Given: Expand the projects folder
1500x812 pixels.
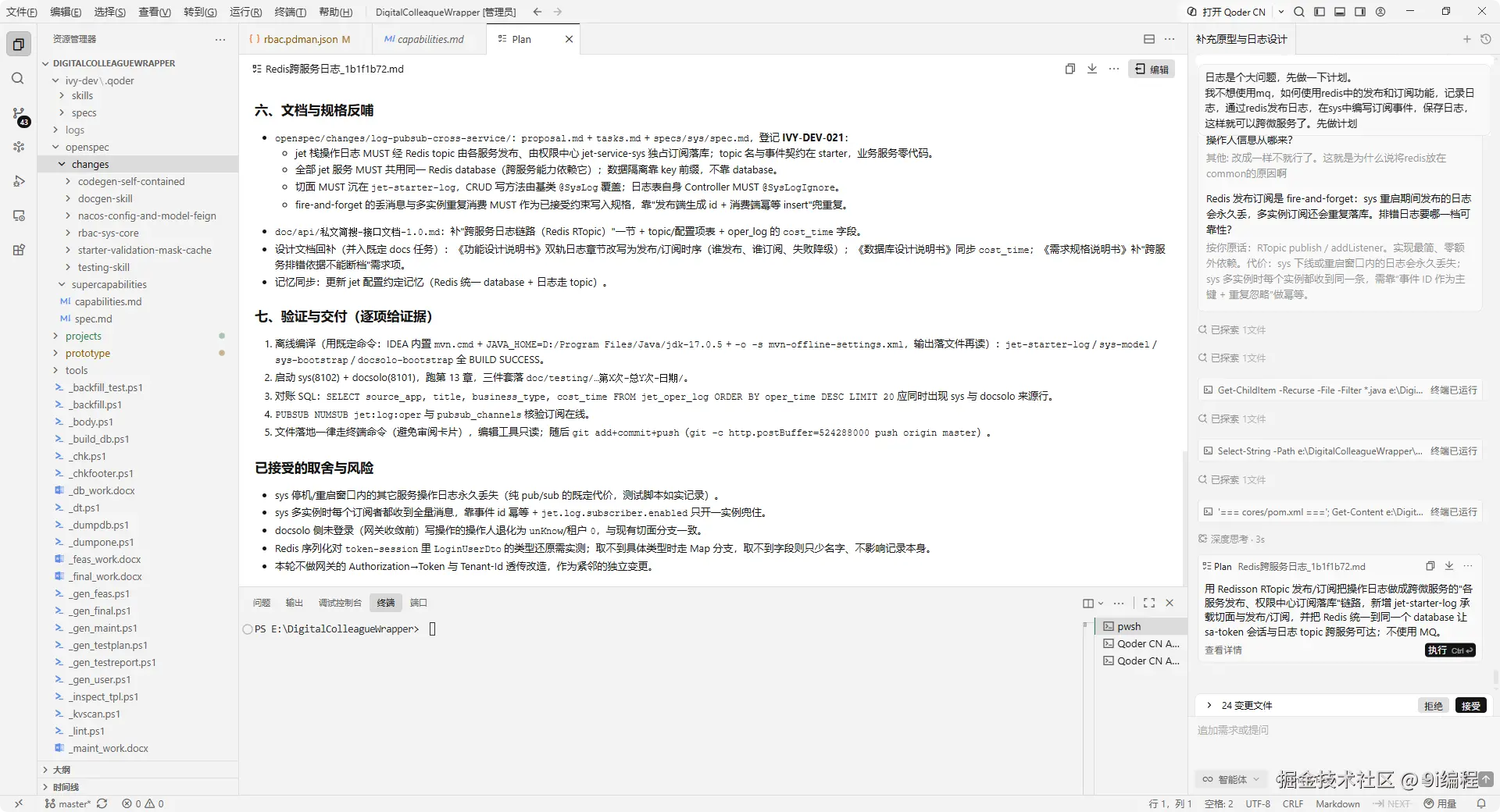Looking at the screenshot, I should pyautogui.click(x=84, y=336).
